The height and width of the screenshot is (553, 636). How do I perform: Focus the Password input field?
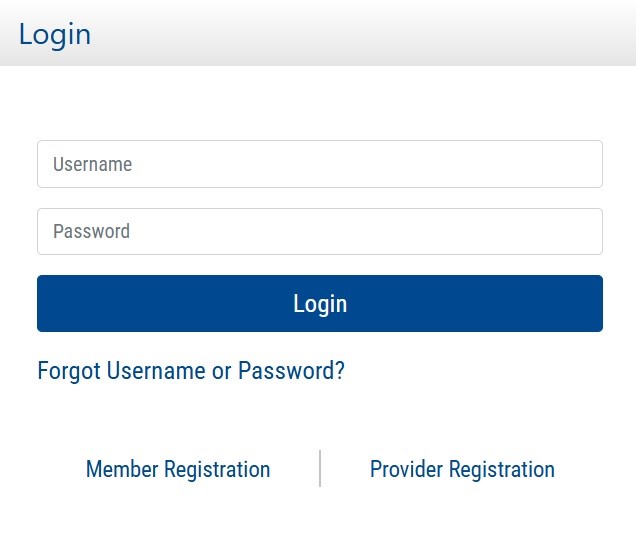(x=320, y=231)
